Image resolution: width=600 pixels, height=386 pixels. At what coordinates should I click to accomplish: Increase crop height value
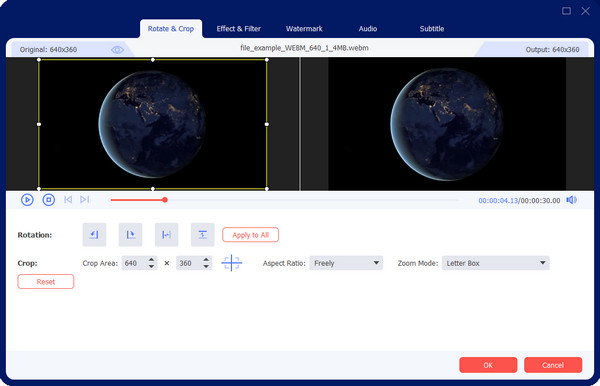pyautogui.click(x=206, y=260)
